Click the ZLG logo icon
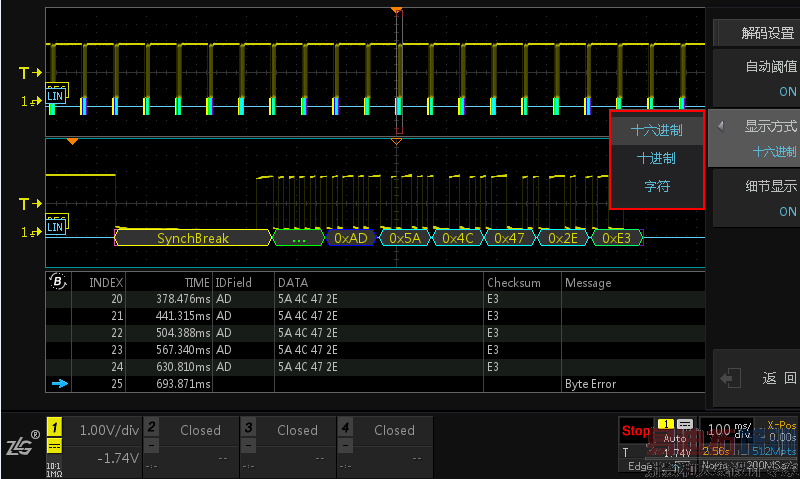This screenshot has height=479, width=800. point(20,446)
